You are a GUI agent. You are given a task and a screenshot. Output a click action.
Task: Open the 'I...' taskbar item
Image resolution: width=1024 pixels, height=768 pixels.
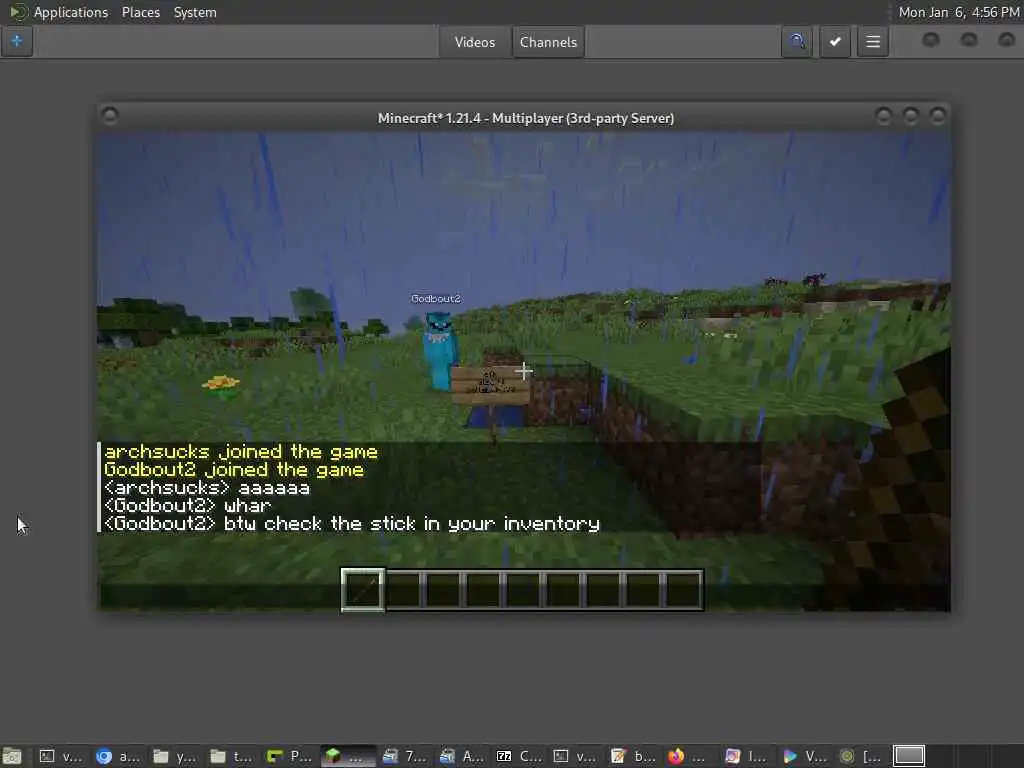point(746,756)
